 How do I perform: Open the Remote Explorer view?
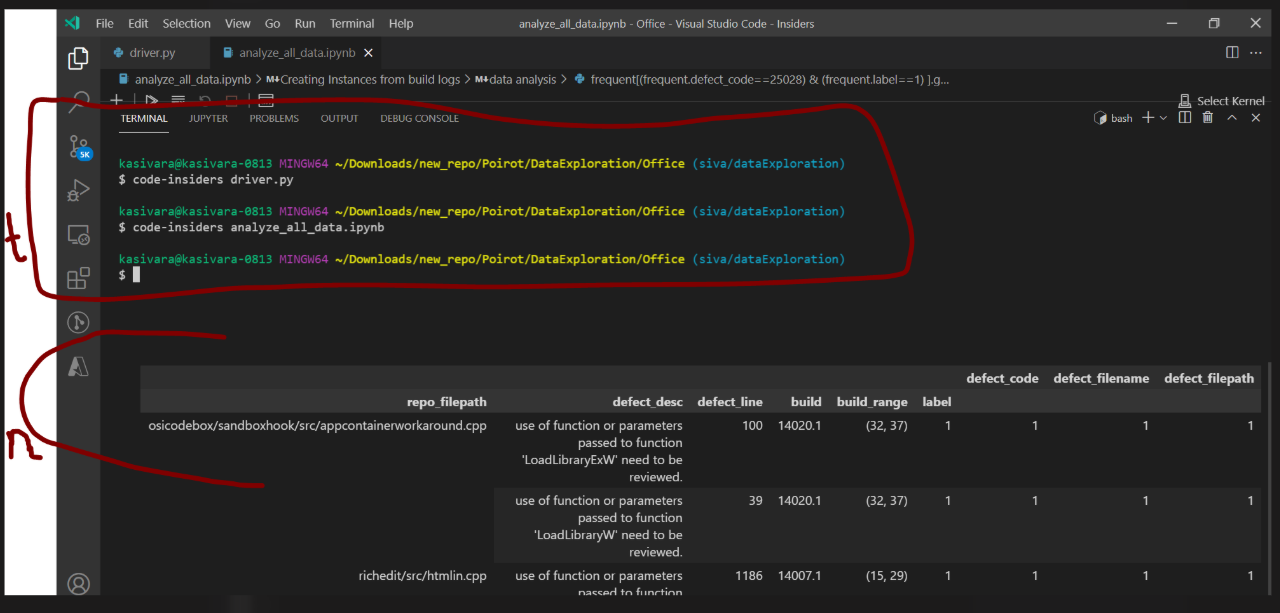78,235
